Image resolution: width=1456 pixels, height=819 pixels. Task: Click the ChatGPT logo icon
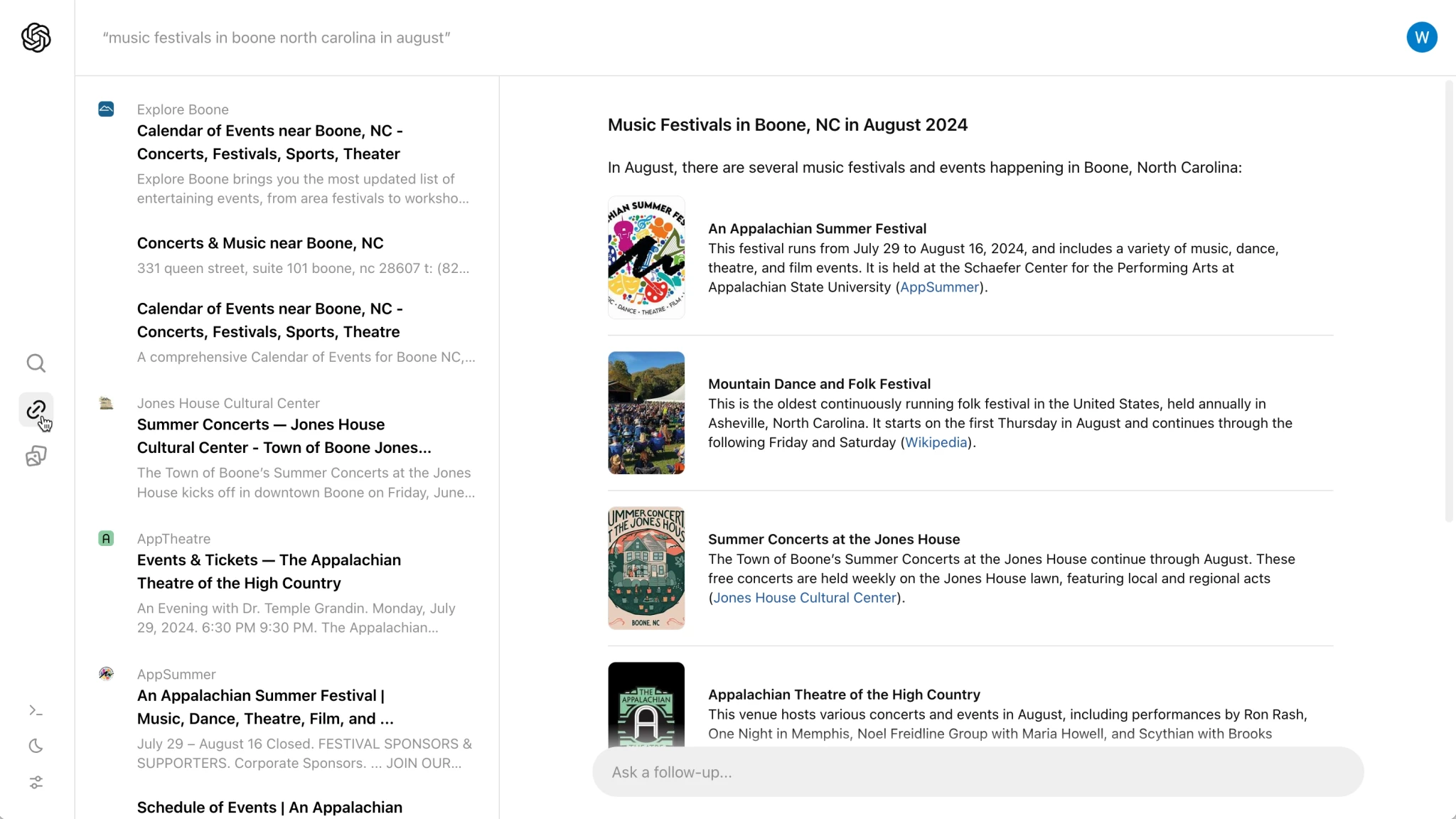click(35, 37)
